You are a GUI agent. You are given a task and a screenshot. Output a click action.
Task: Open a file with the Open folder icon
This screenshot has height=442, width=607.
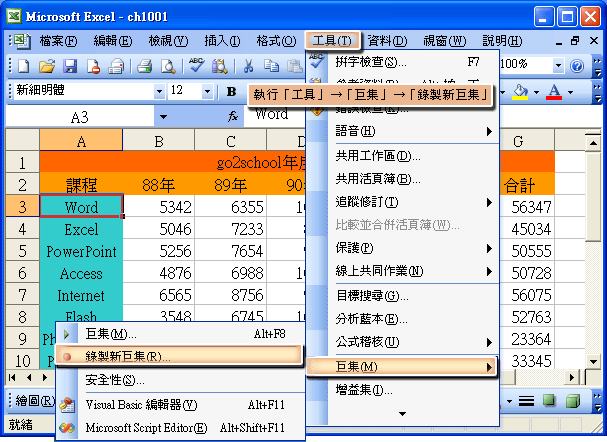(x=47, y=66)
